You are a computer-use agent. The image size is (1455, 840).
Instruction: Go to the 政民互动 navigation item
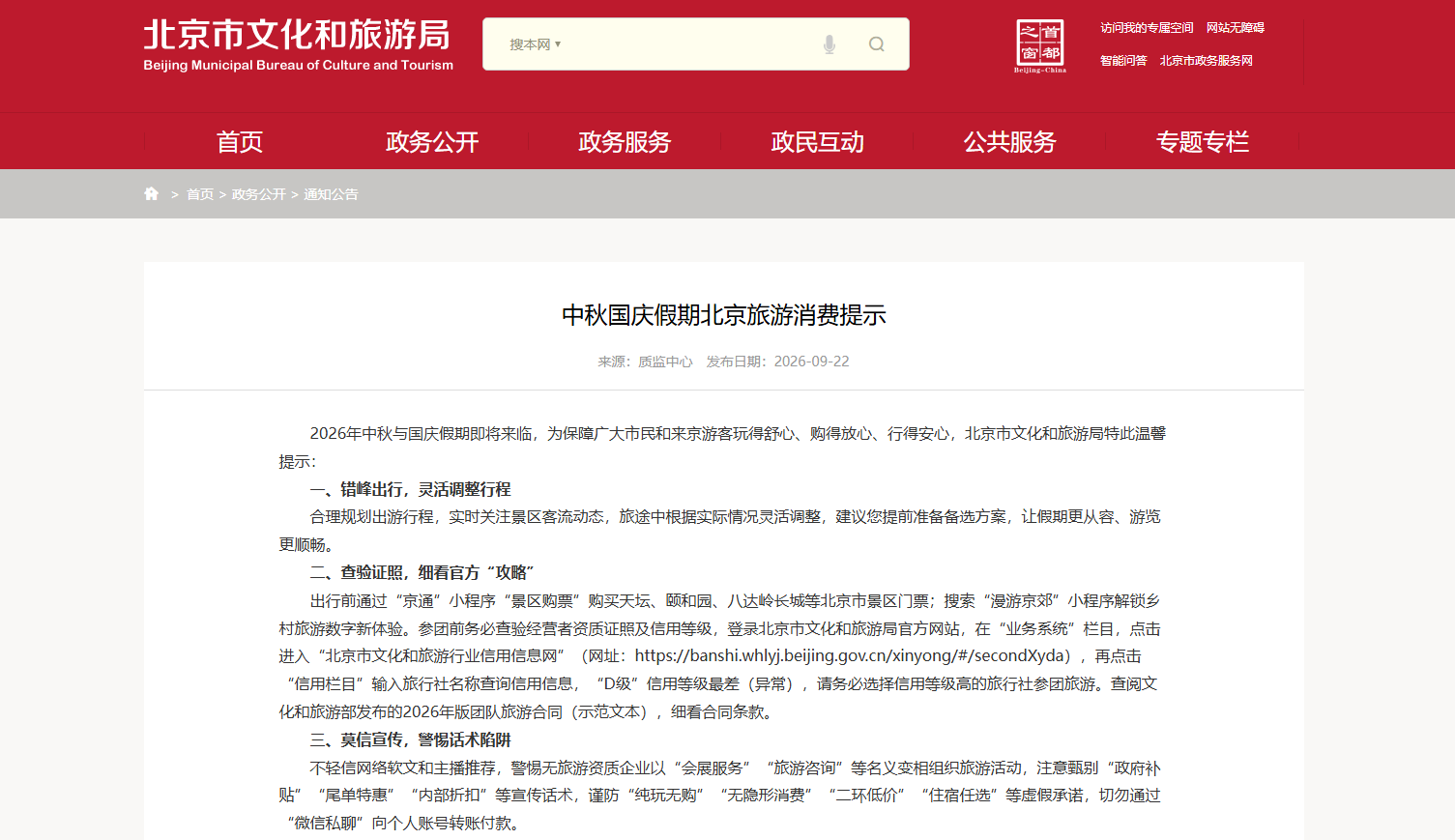[817, 142]
